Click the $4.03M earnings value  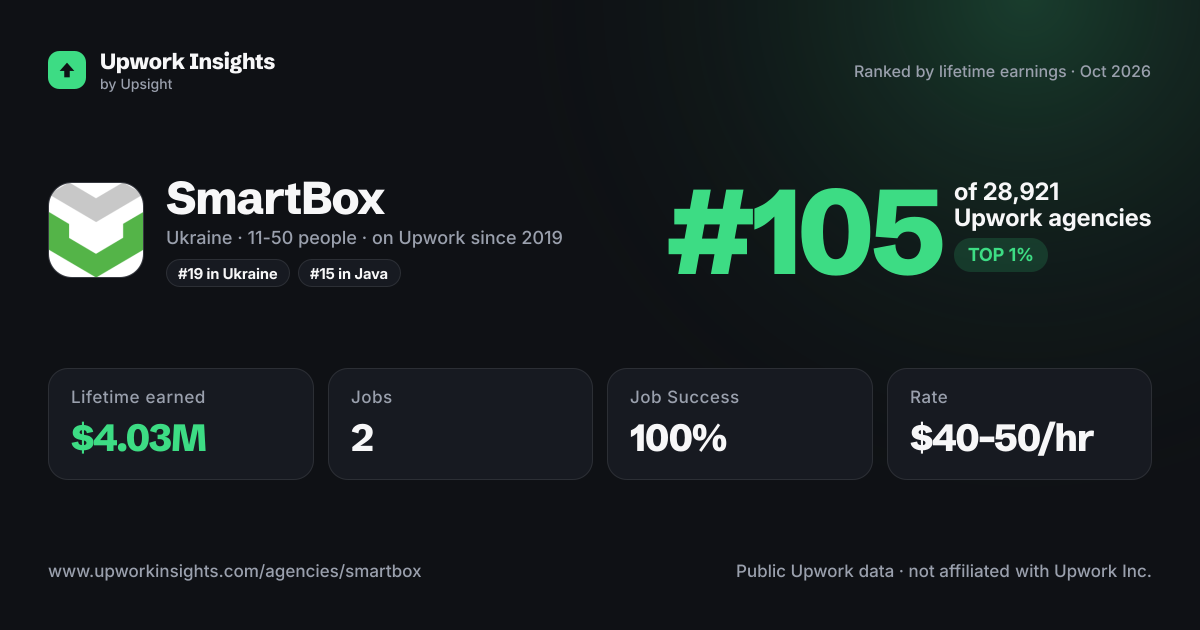pos(139,438)
